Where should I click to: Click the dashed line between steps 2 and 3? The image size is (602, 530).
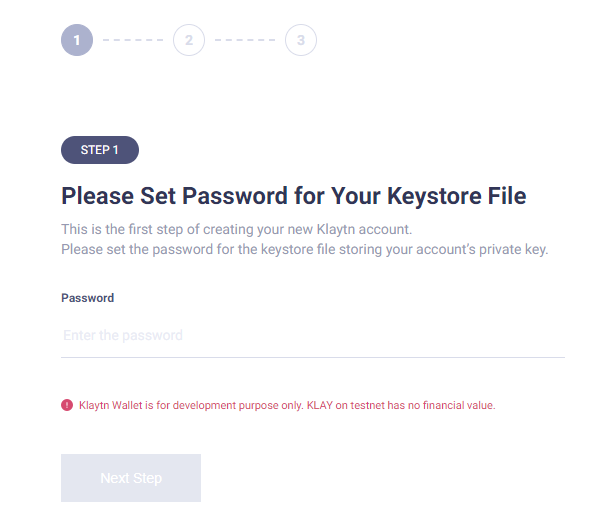[x=245, y=40]
